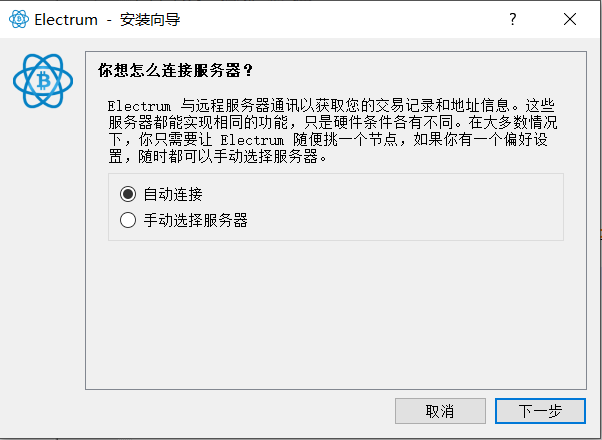This screenshot has height=440, width=602.
Task: Select the 手动选择服务器 radio button
Action: pyautogui.click(x=128, y=220)
